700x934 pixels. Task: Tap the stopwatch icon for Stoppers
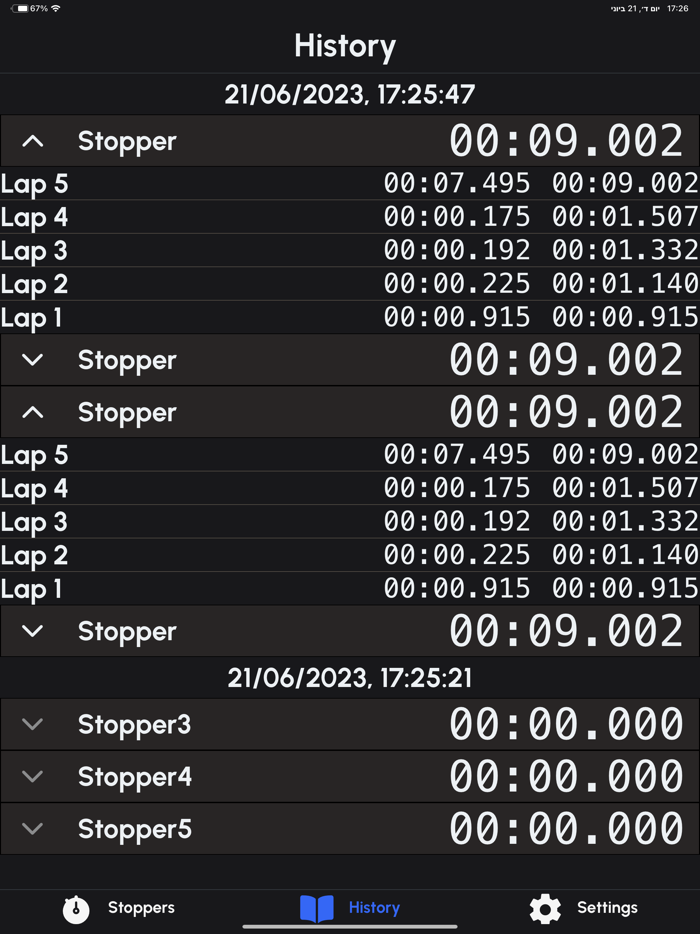75,908
